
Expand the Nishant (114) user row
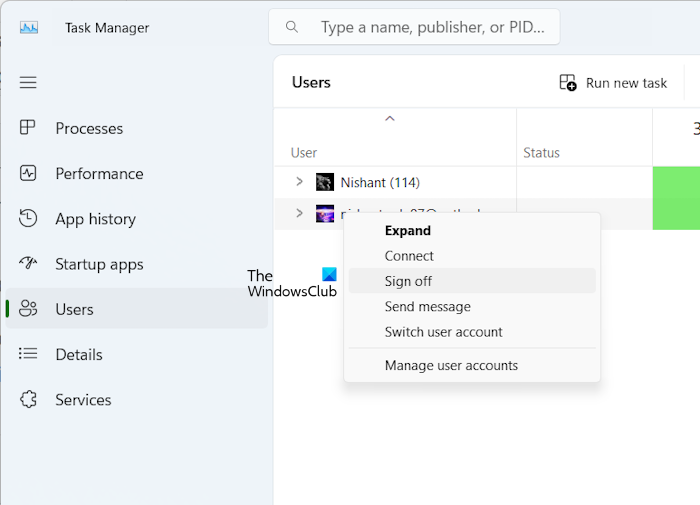[x=299, y=182]
